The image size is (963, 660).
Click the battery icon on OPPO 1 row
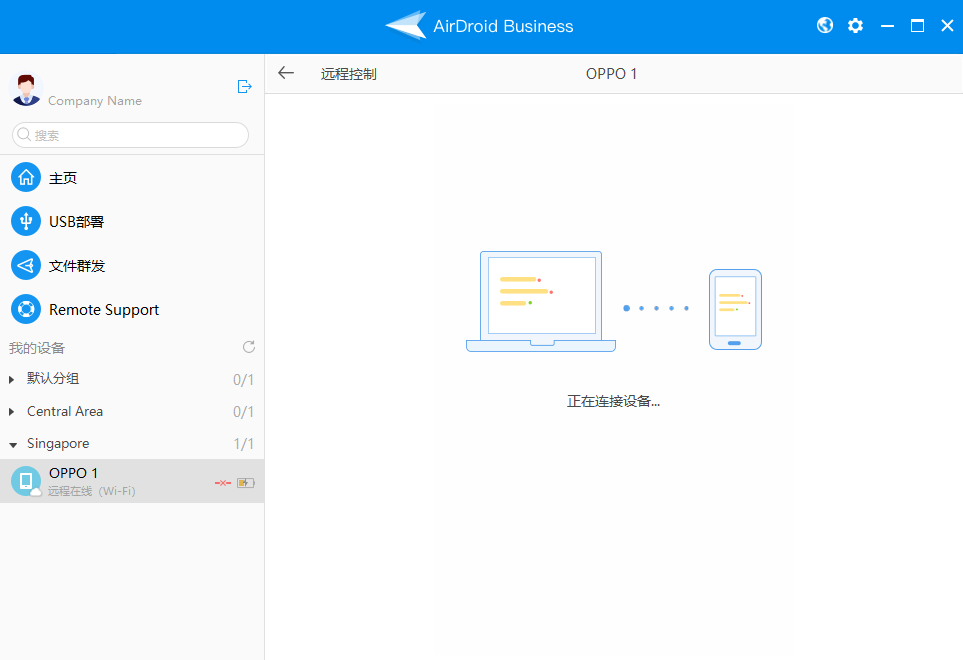pos(246,483)
